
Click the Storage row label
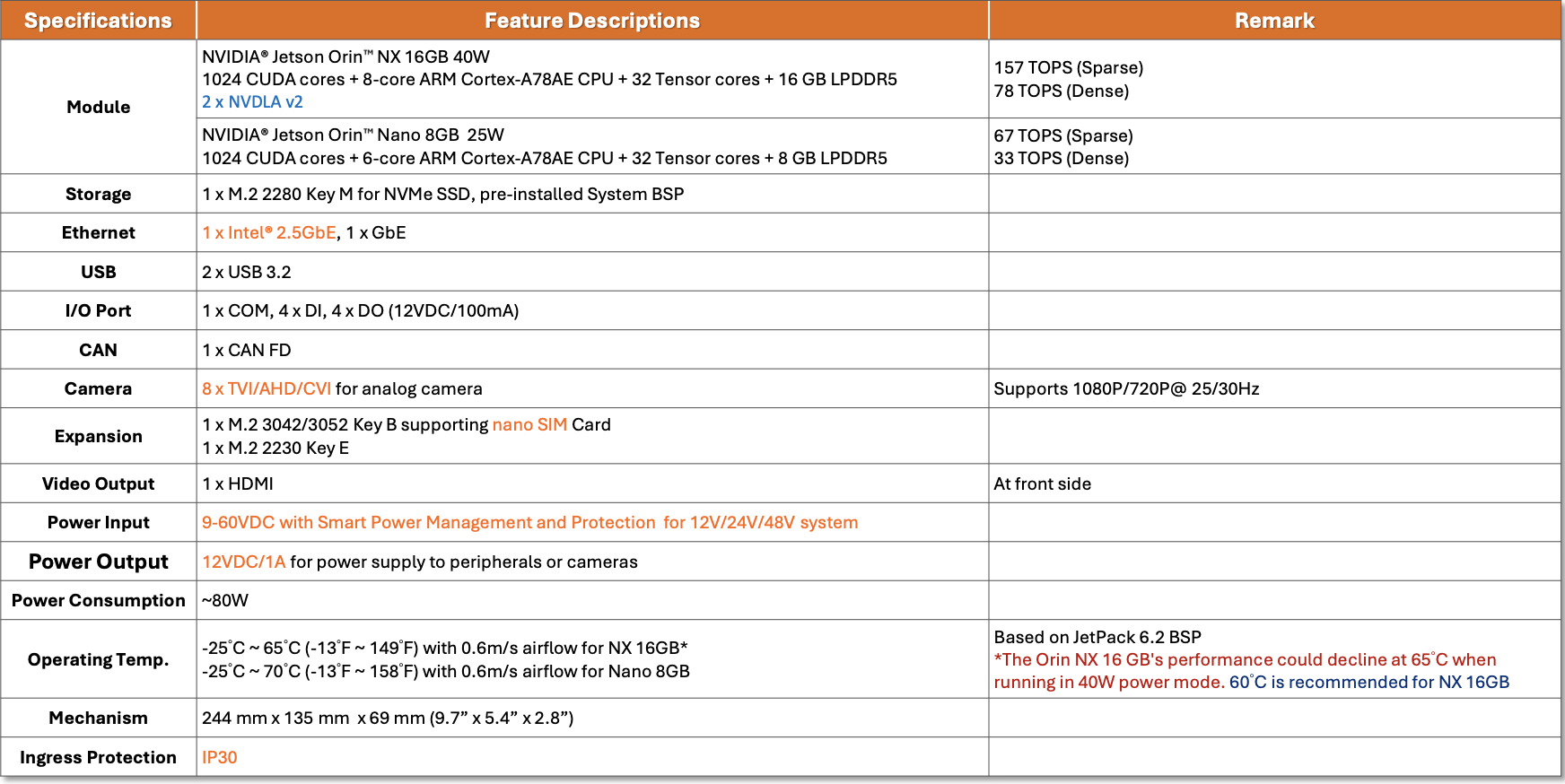coord(99,194)
